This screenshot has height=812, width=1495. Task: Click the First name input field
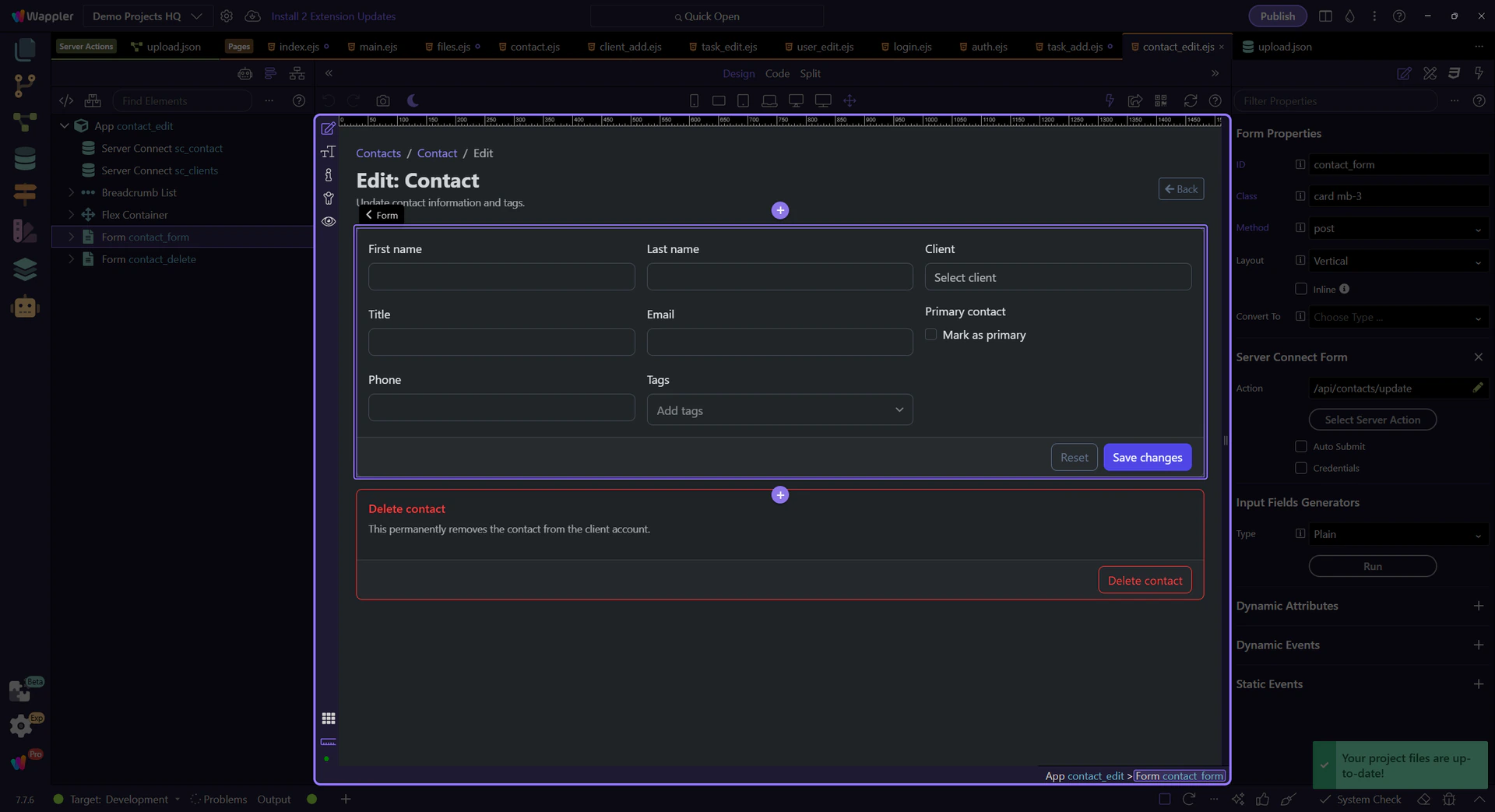pyautogui.click(x=501, y=276)
